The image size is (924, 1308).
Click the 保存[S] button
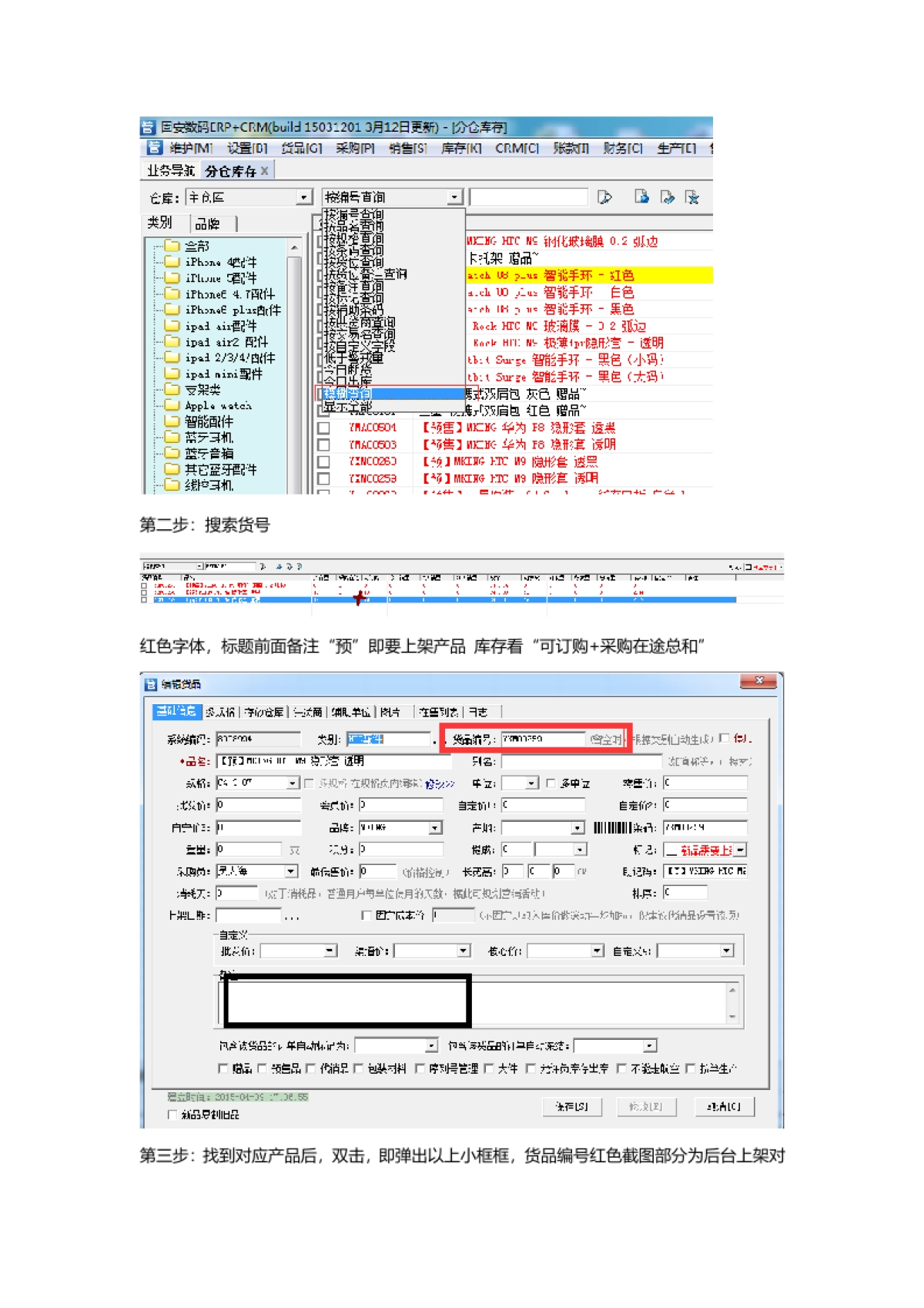(571, 1106)
